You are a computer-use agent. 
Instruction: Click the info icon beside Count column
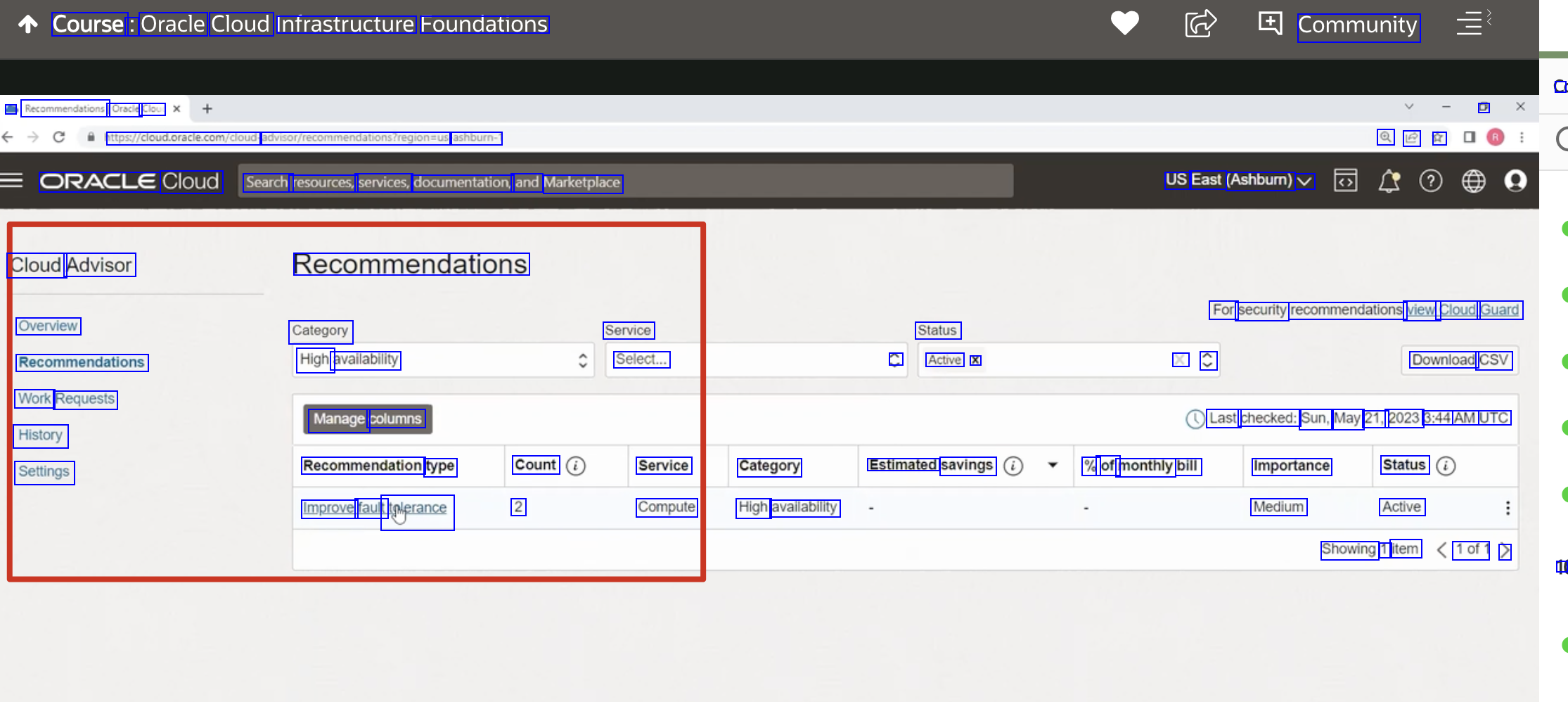[x=576, y=466]
